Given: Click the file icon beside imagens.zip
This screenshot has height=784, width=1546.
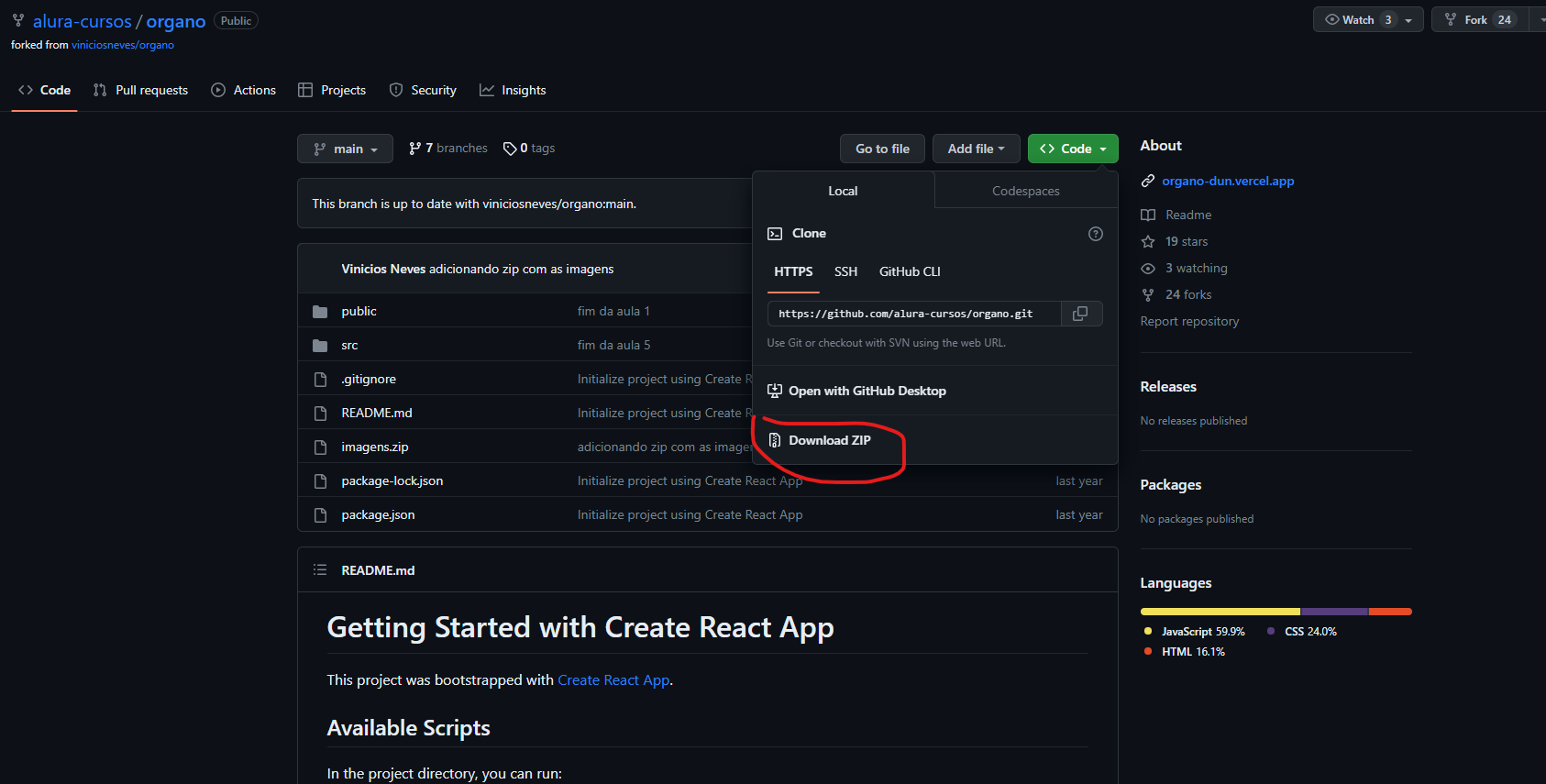Looking at the screenshot, I should [320, 447].
